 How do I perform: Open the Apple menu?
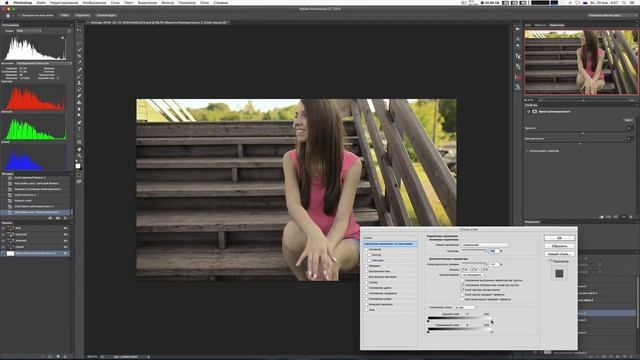7,2
